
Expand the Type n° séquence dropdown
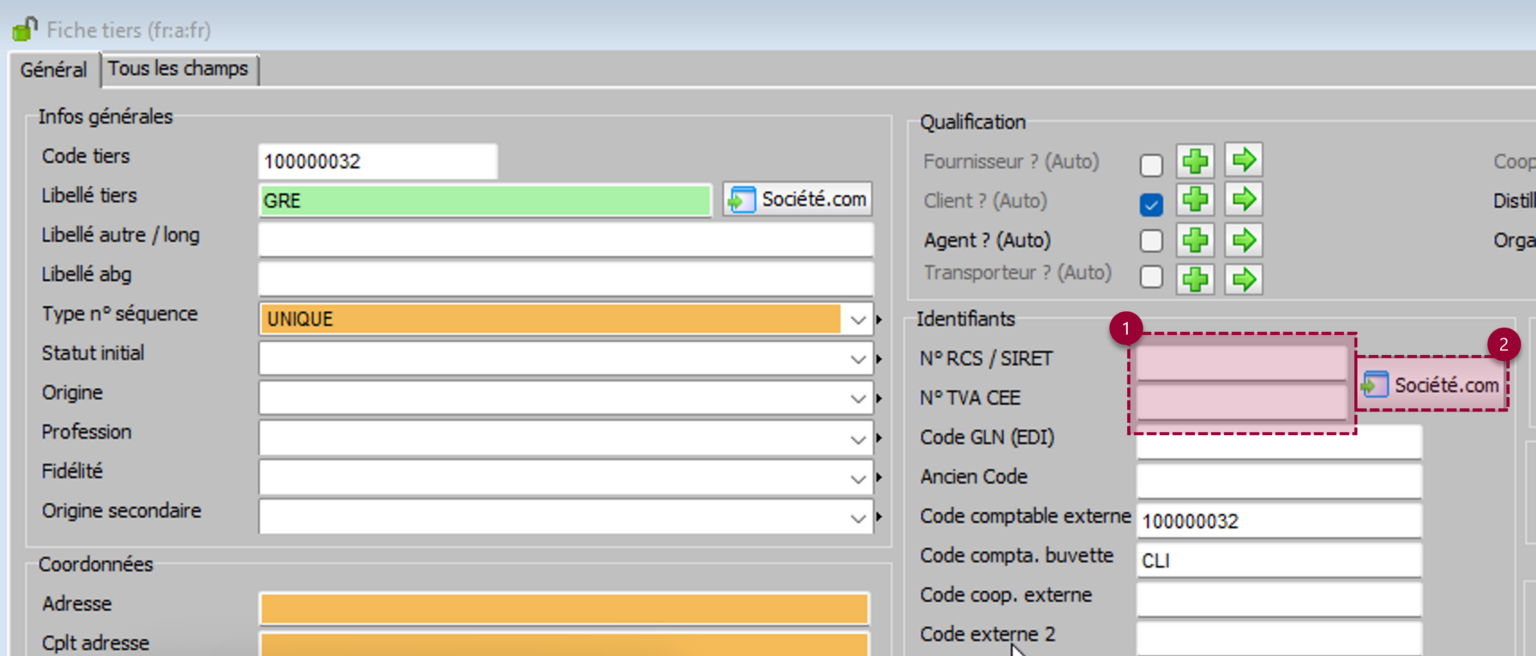click(x=857, y=320)
